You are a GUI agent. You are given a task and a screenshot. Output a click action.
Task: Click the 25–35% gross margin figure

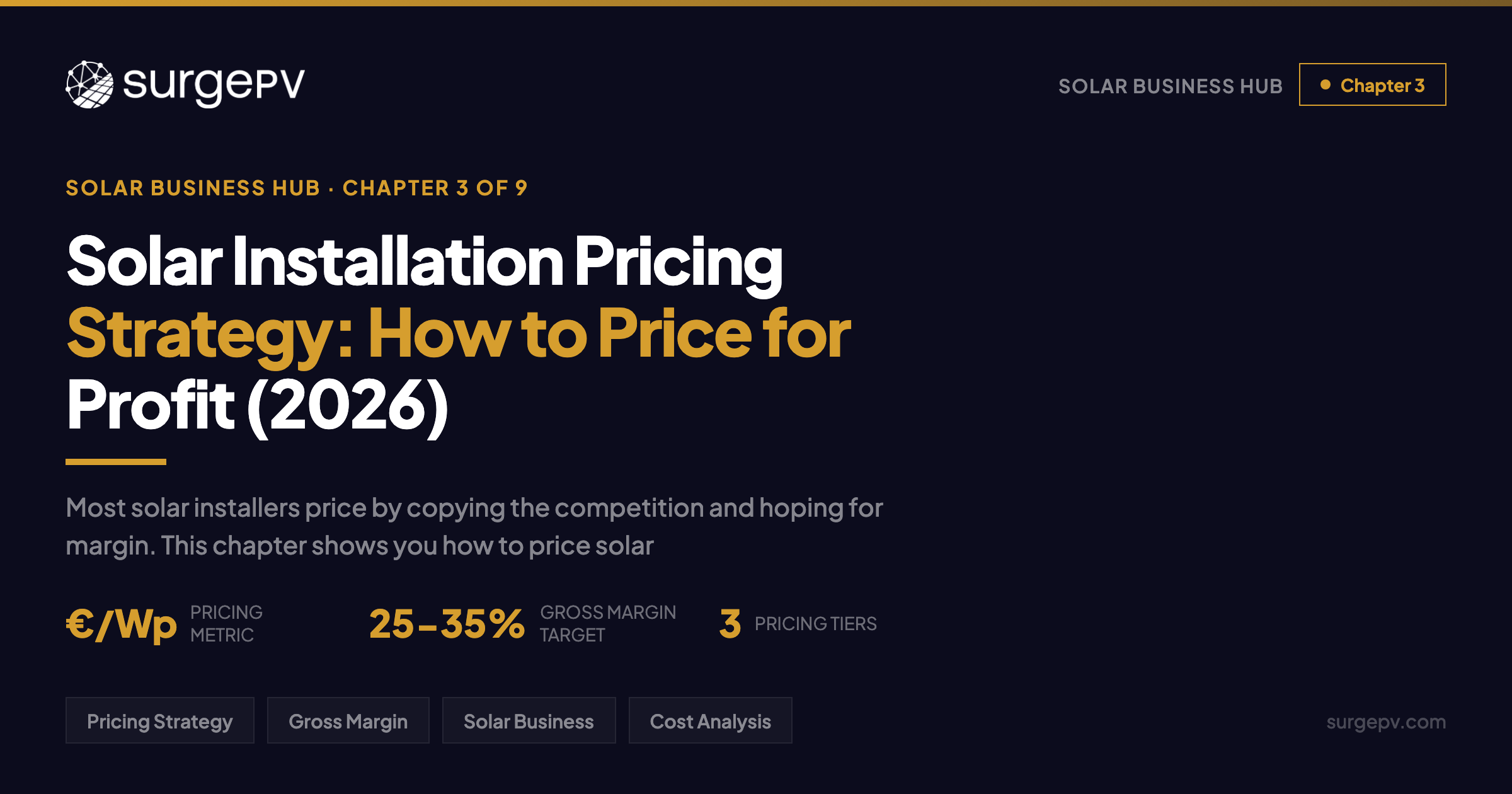pos(447,624)
